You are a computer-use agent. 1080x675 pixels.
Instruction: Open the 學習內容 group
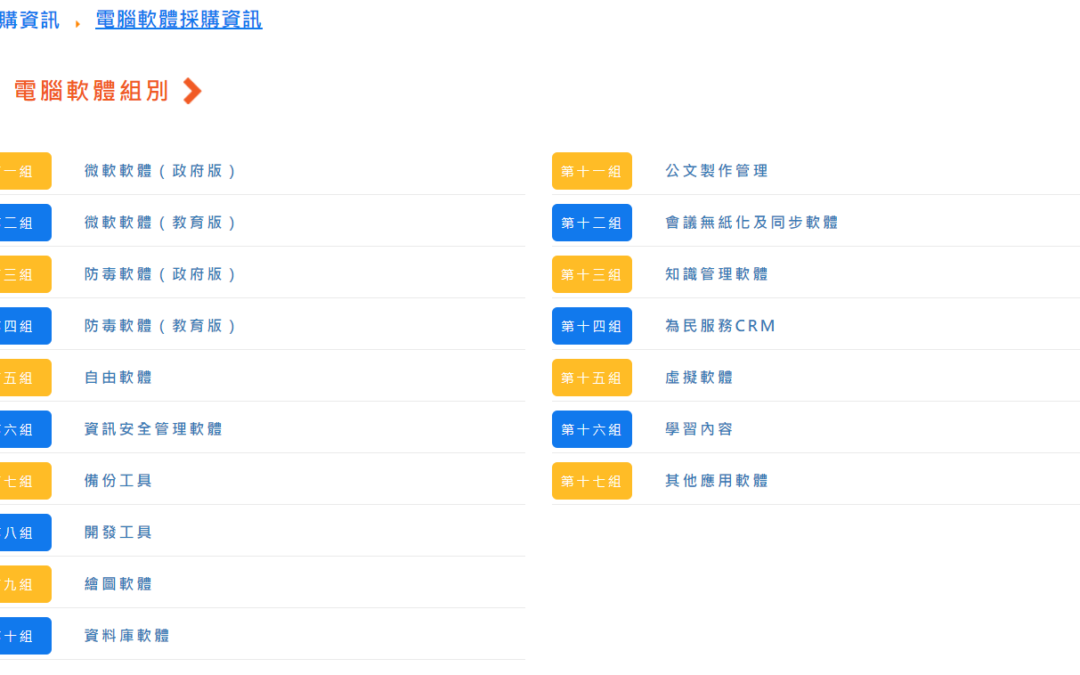pos(698,429)
